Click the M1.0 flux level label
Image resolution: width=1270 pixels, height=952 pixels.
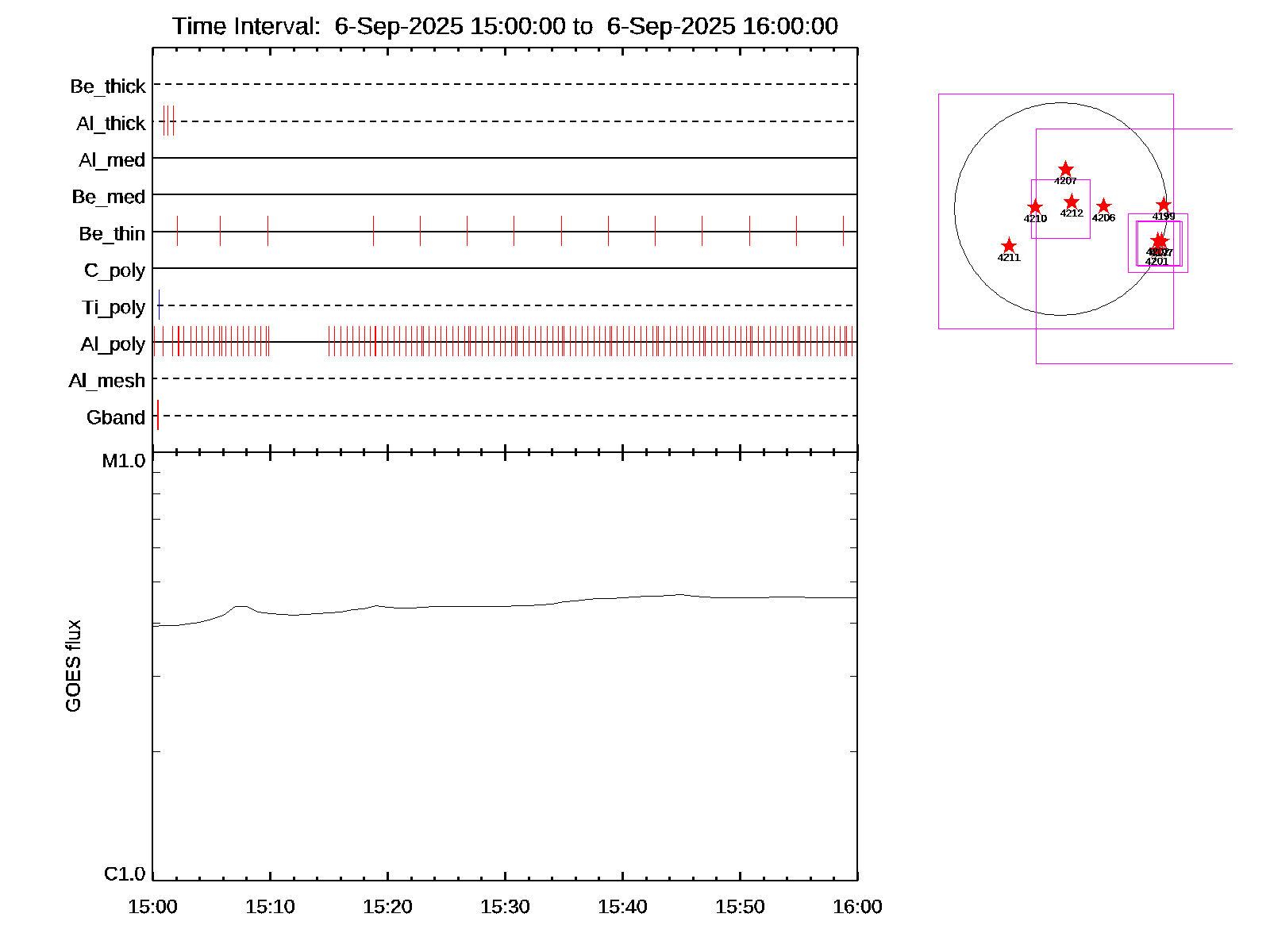(124, 461)
